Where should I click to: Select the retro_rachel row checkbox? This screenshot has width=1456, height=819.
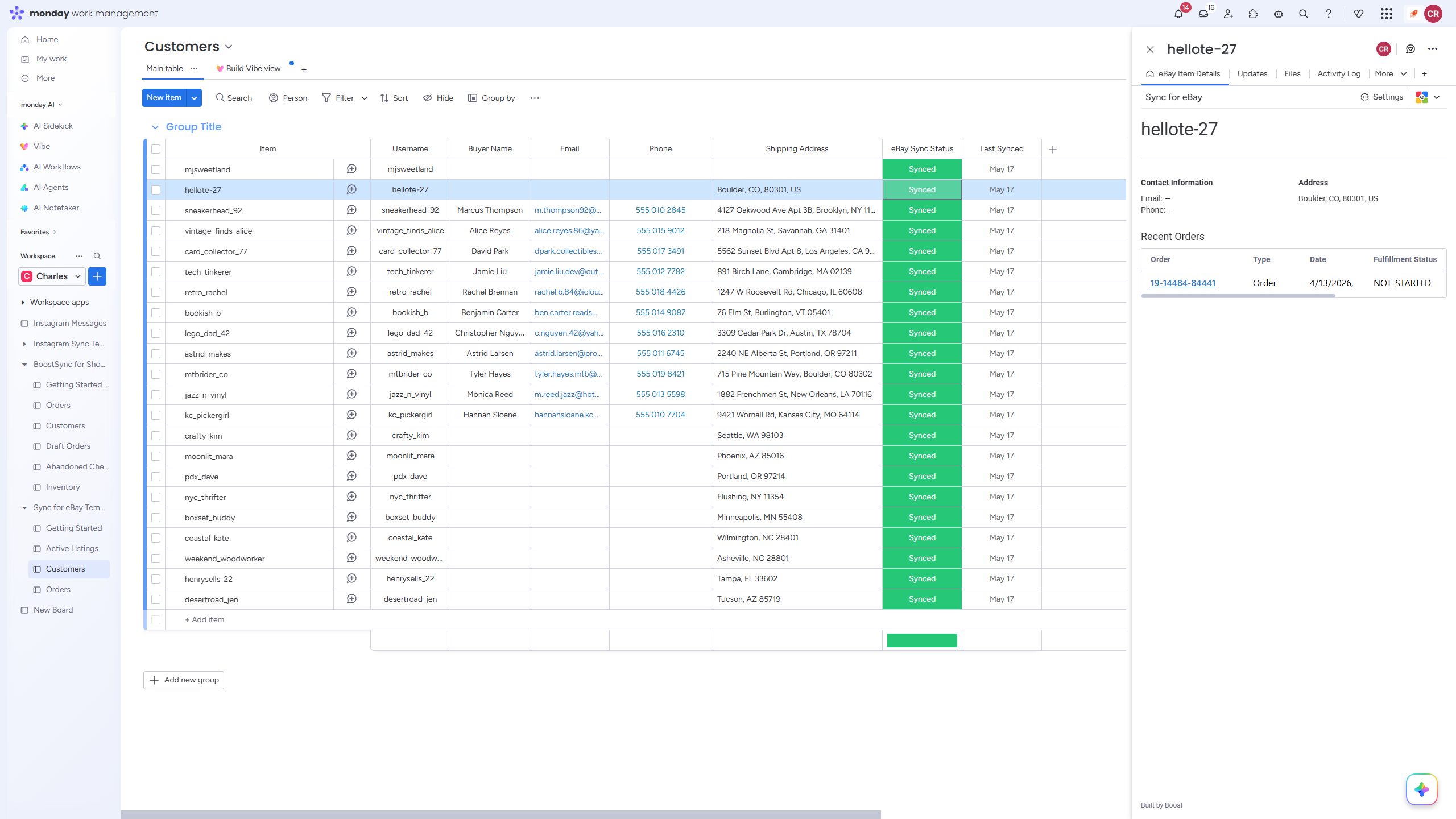(156, 292)
